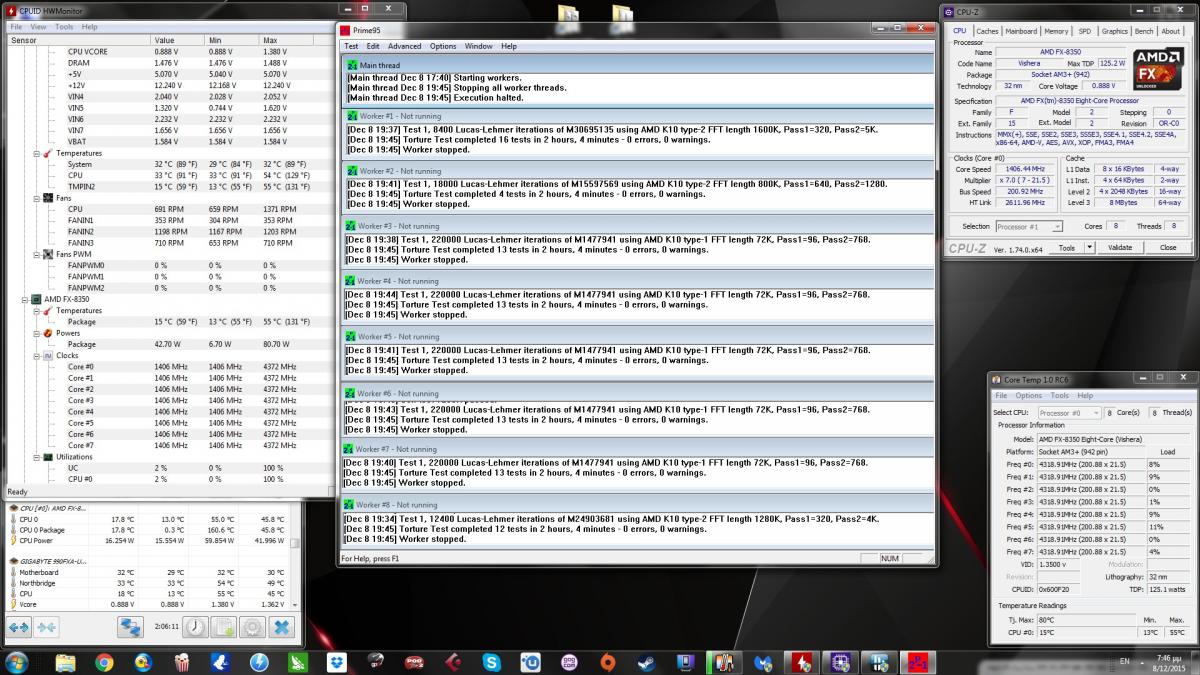Open Google Chrome from the taskbar

point(104,662)
